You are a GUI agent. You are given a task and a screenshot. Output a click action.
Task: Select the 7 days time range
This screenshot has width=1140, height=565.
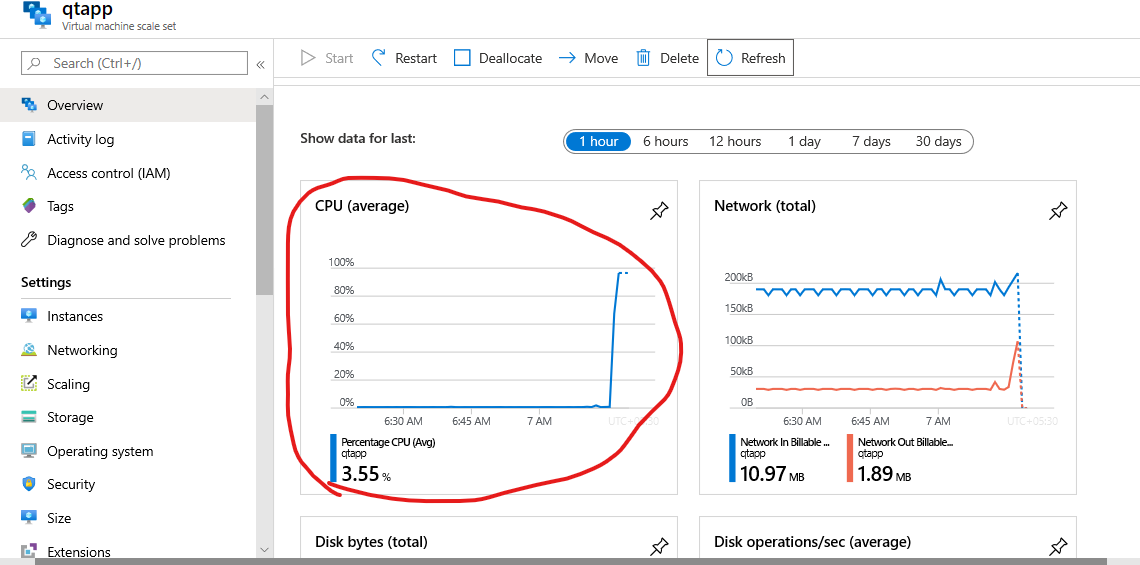click(x=871, y=141)
